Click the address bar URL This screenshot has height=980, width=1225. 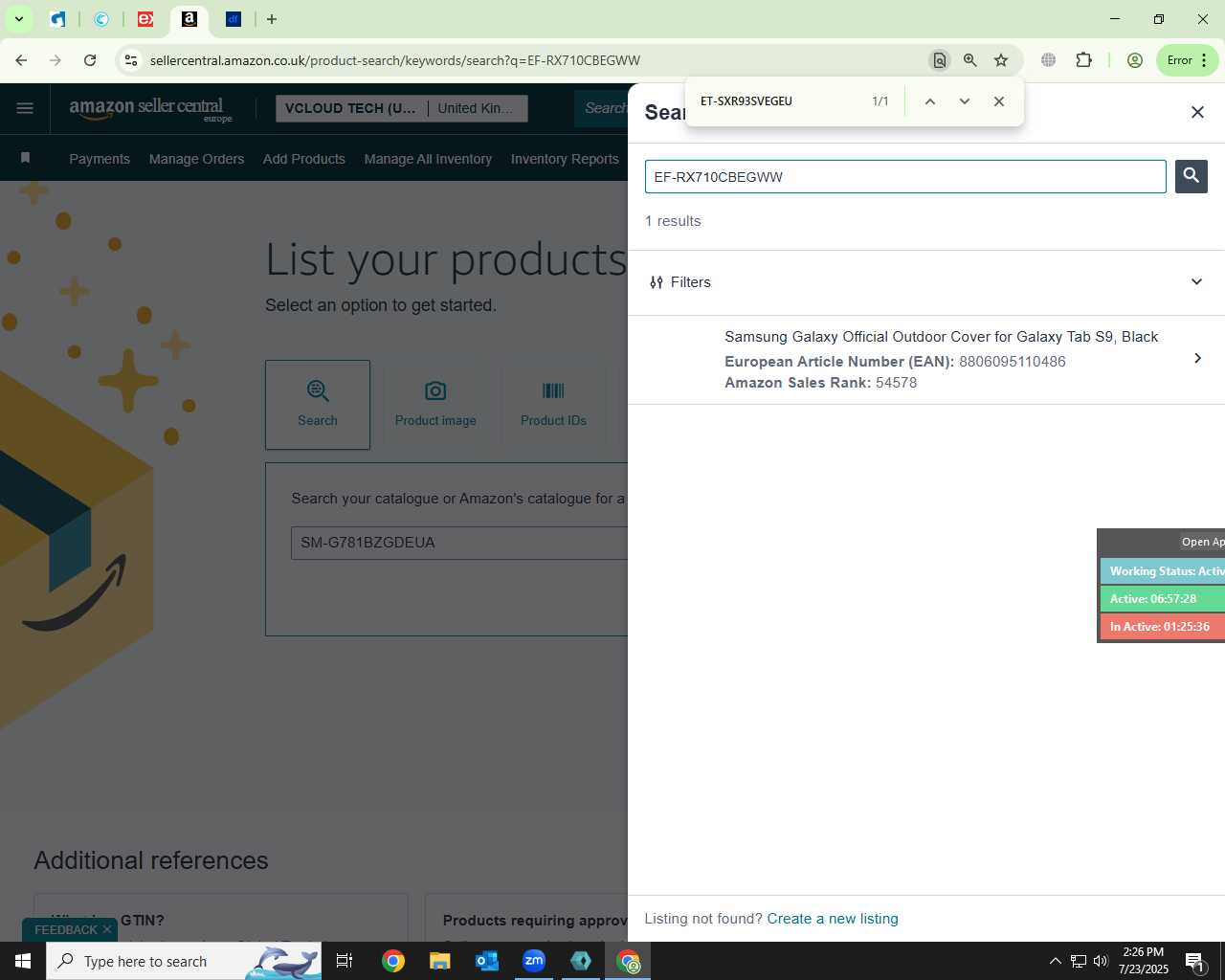(x=395, y=60)
